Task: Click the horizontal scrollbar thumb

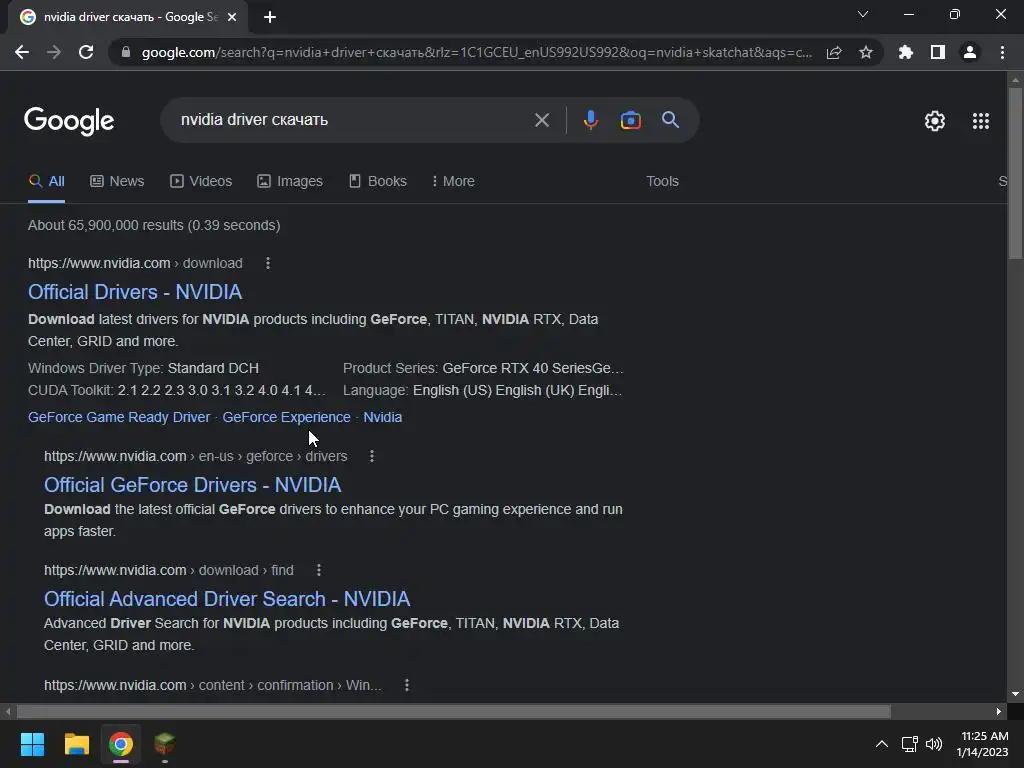Action: (454, 711)
